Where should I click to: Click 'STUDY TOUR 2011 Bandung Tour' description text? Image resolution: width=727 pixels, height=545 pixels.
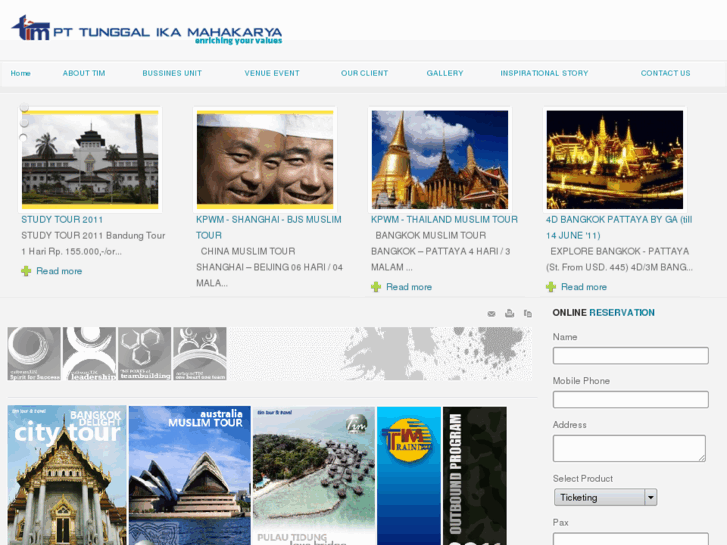tap(93, 236)
